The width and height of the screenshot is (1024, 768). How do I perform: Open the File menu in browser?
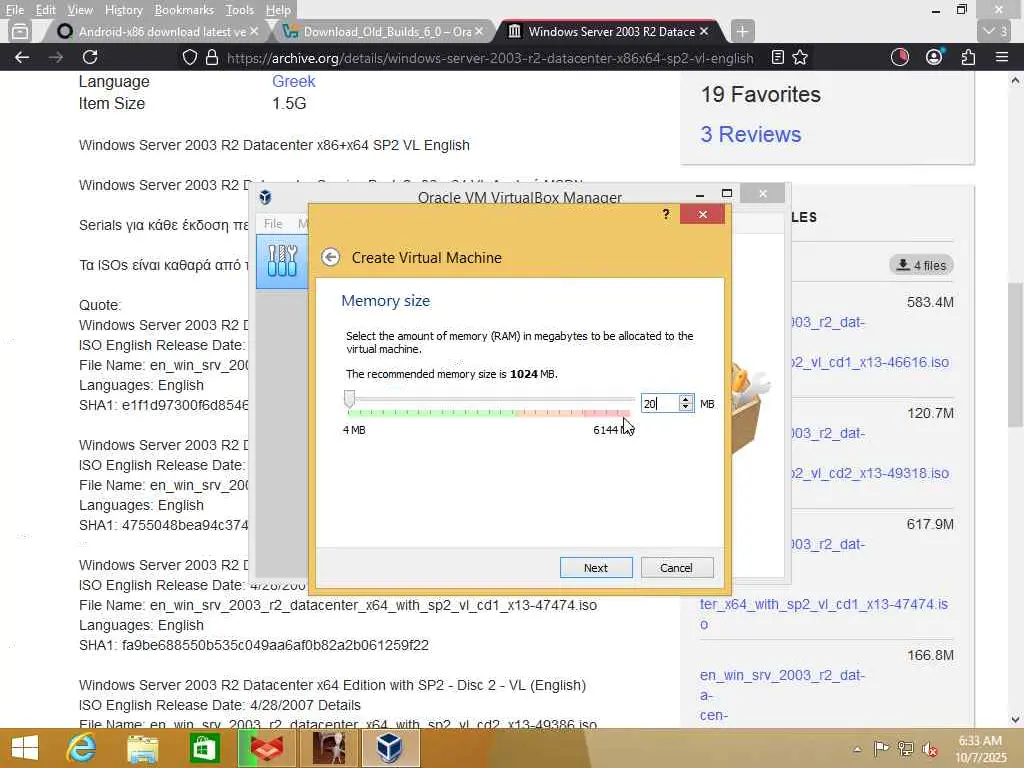click(14, 10)
